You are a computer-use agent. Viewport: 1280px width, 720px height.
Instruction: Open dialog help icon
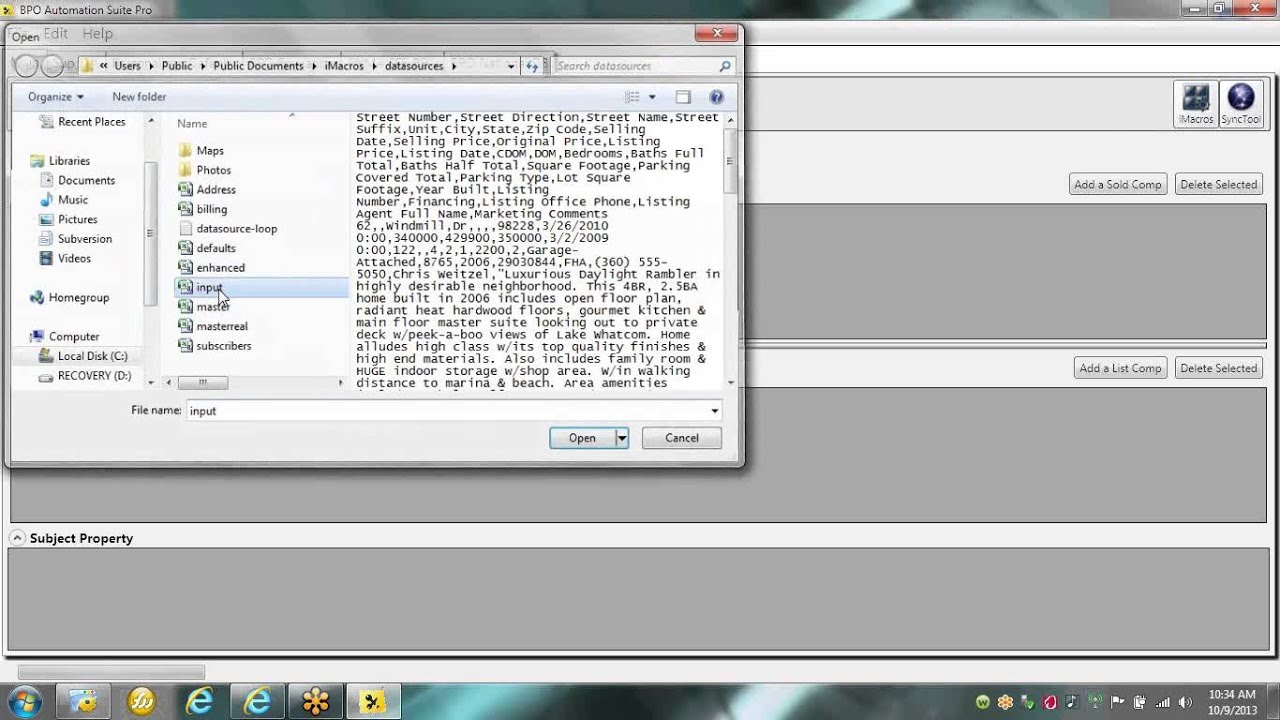click(x=716, y=97)
